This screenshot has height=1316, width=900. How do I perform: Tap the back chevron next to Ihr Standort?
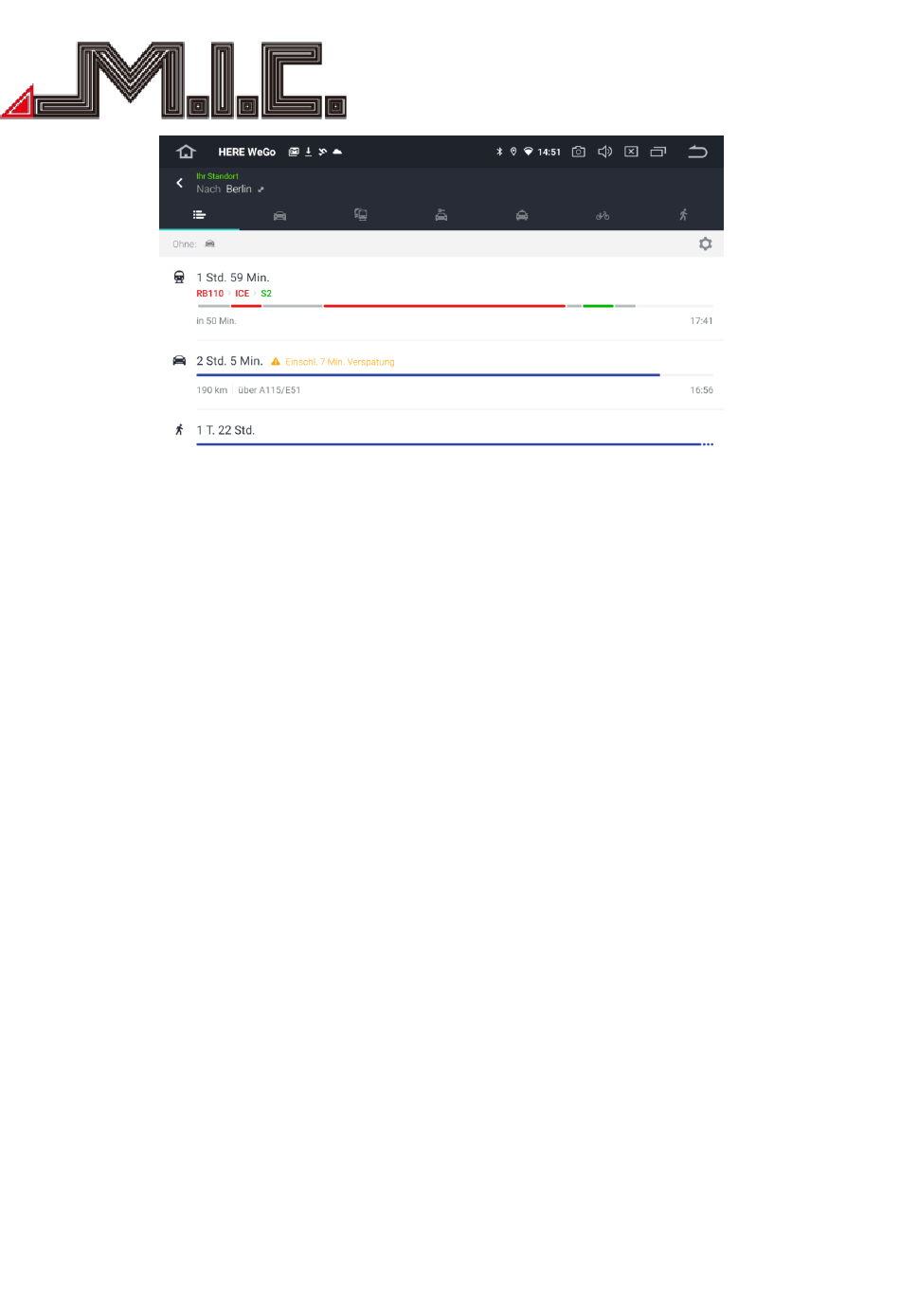pos(179,183)
